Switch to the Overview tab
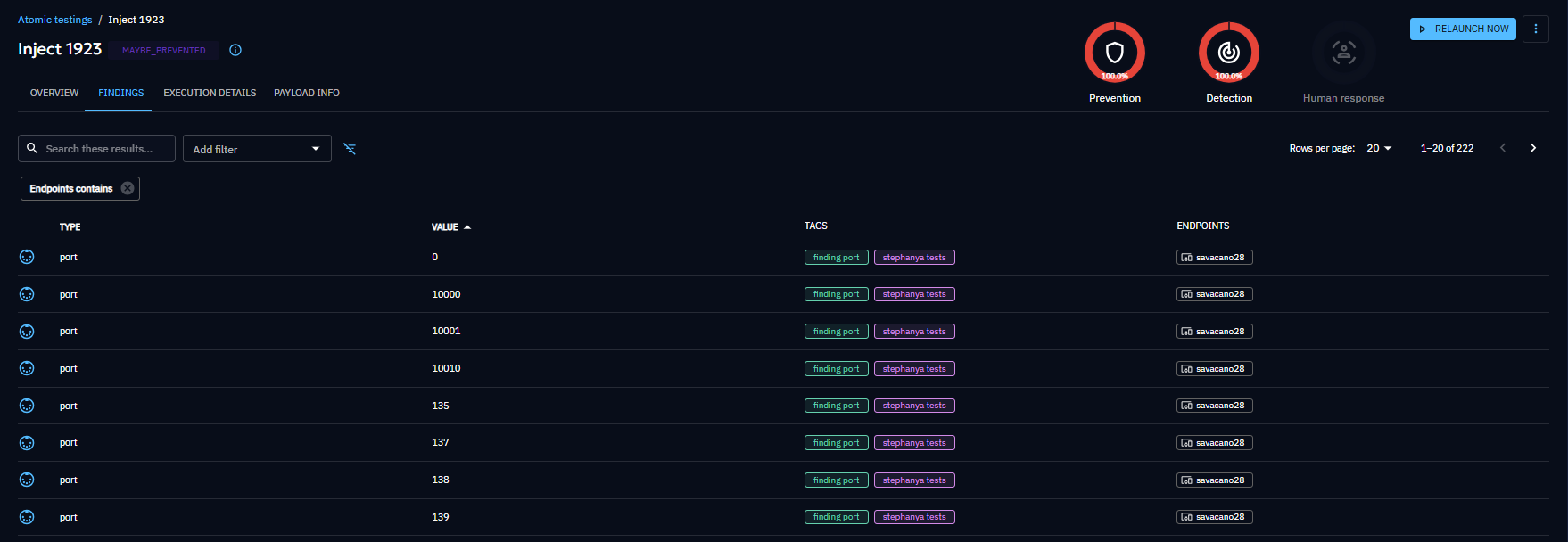The image size is (1568, 542). [54, 93]
